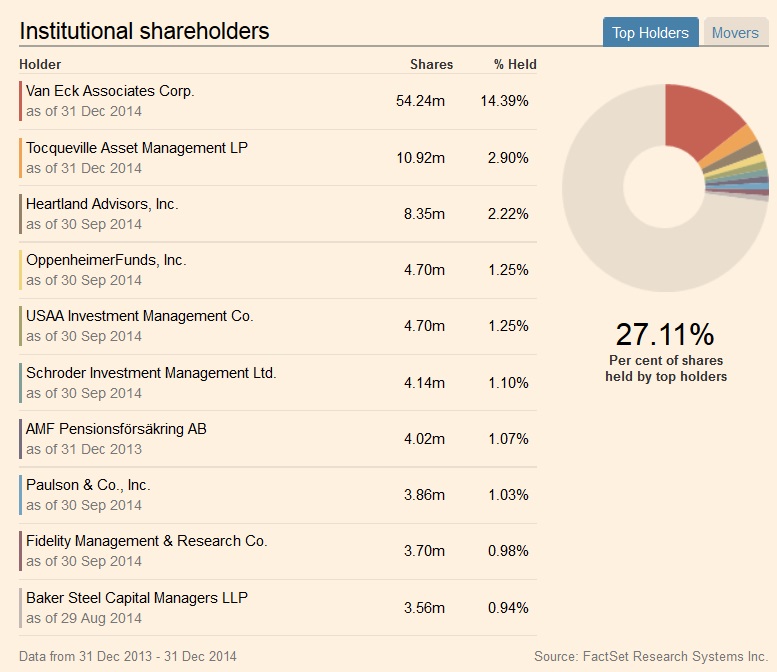777x672 pixels.
Task: Select Baker Steel Capital Managers LLP row
Action: [137, 598]
